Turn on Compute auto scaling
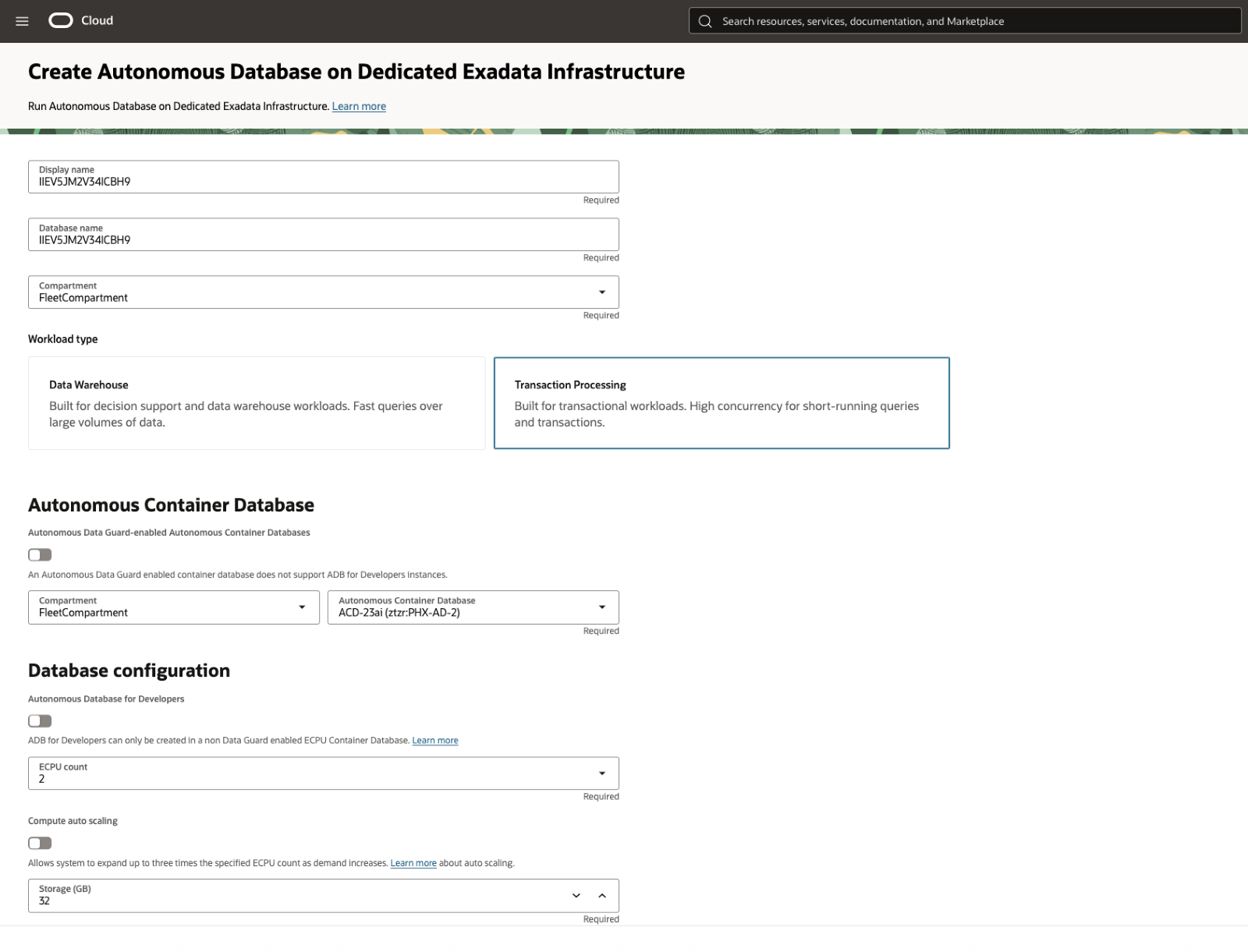Screen dimensions: 1248x952 click(40, 843)
